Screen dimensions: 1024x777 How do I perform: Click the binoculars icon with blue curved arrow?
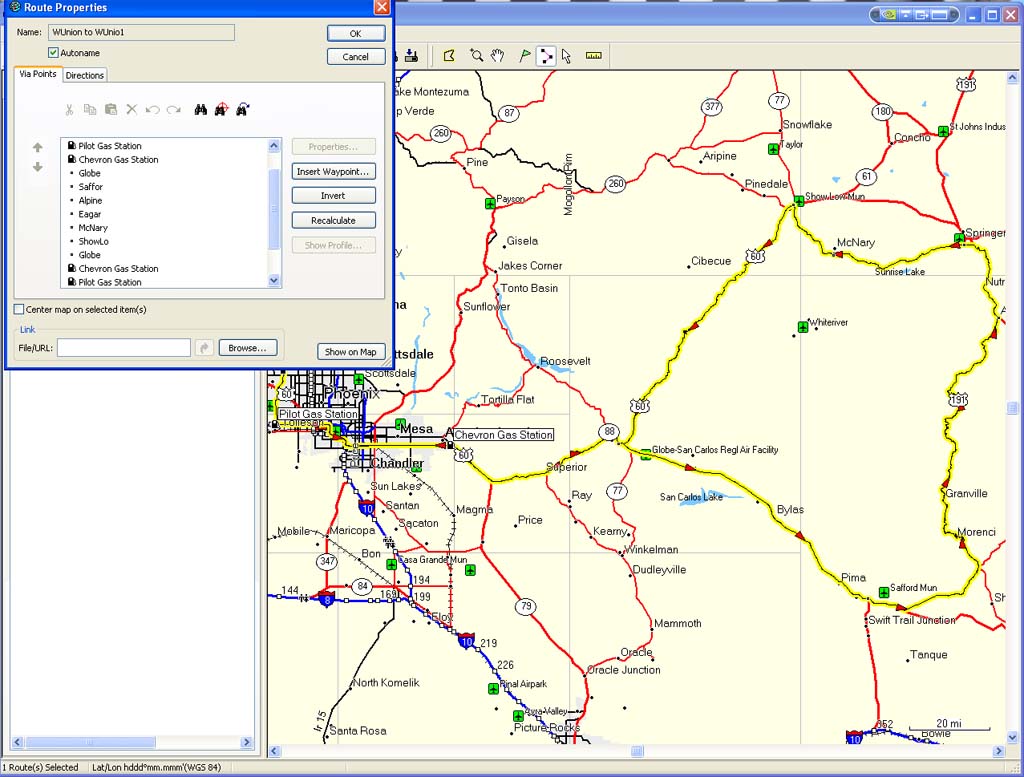pyautogui.click(x=242, y=109)
